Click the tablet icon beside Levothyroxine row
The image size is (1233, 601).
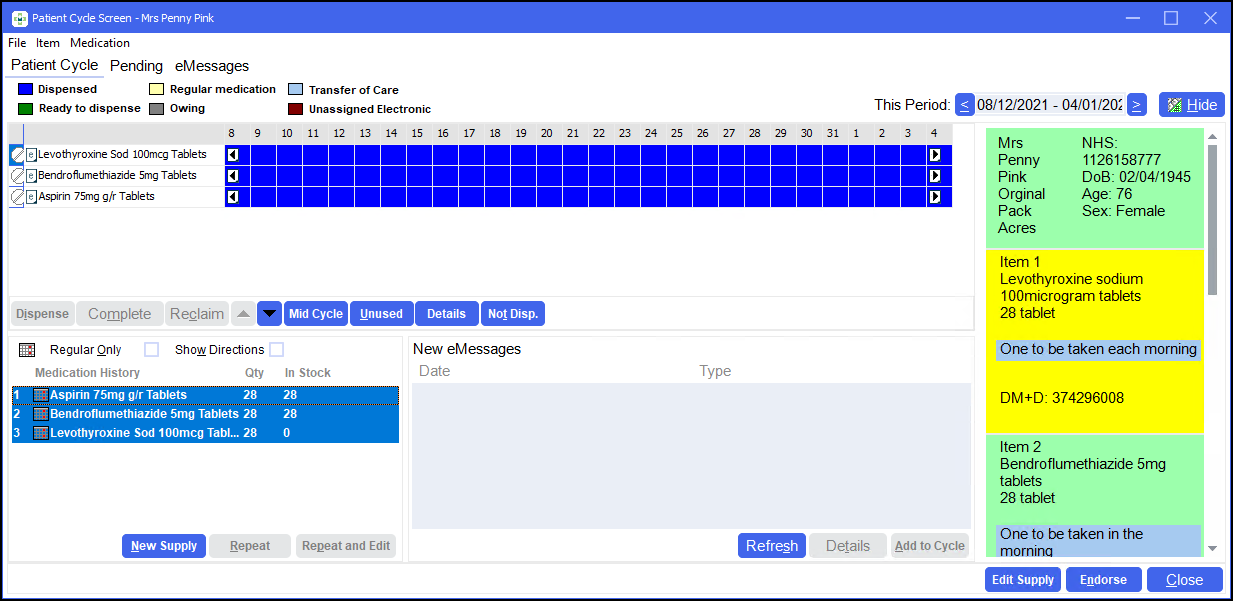coord(17,155)
